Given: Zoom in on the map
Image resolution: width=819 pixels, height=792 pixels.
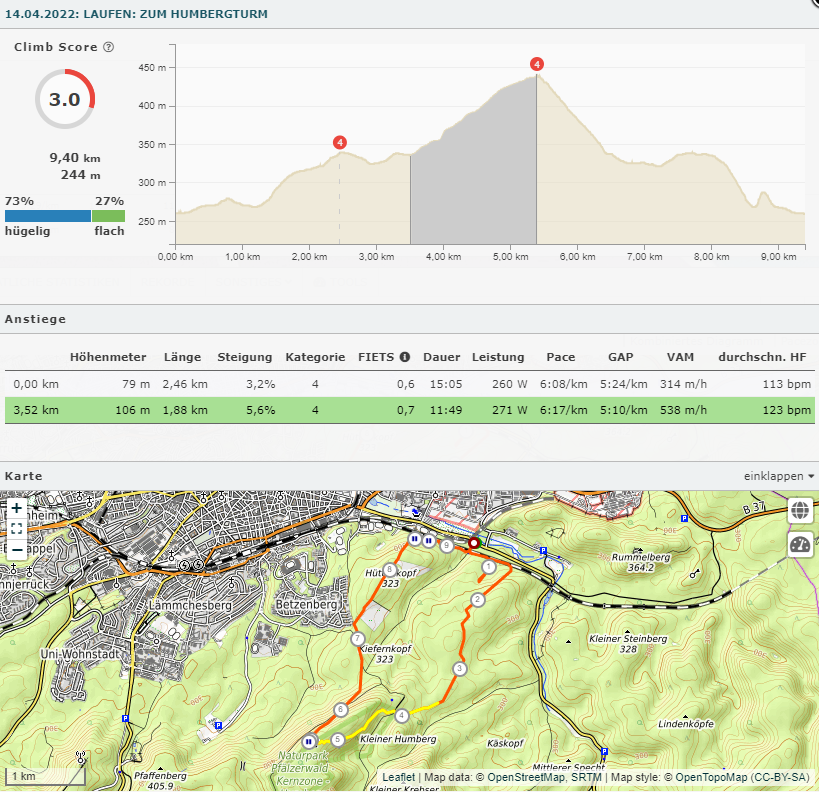Looking at the screenshot, I should (17, 508).
